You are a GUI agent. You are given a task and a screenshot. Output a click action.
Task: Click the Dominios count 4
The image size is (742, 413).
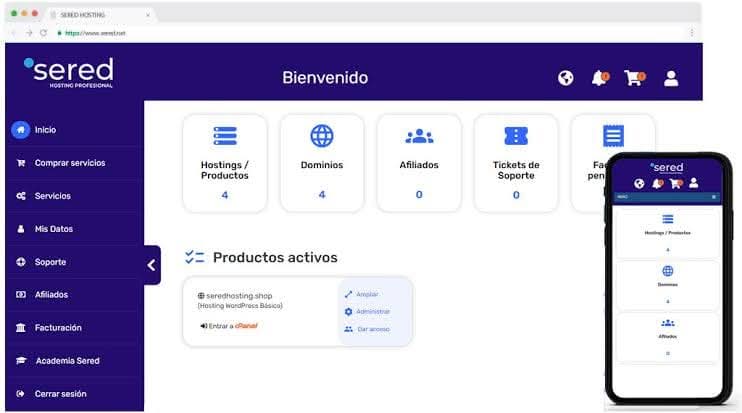(x=322, y=194)
